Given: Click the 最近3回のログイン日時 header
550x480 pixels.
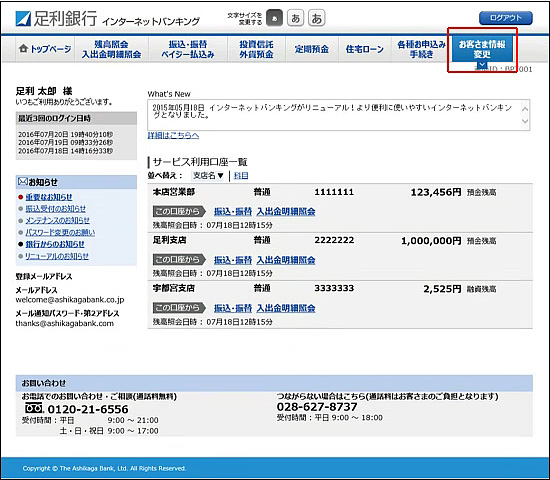Looking at the screenshot, I should pos(76,118).
